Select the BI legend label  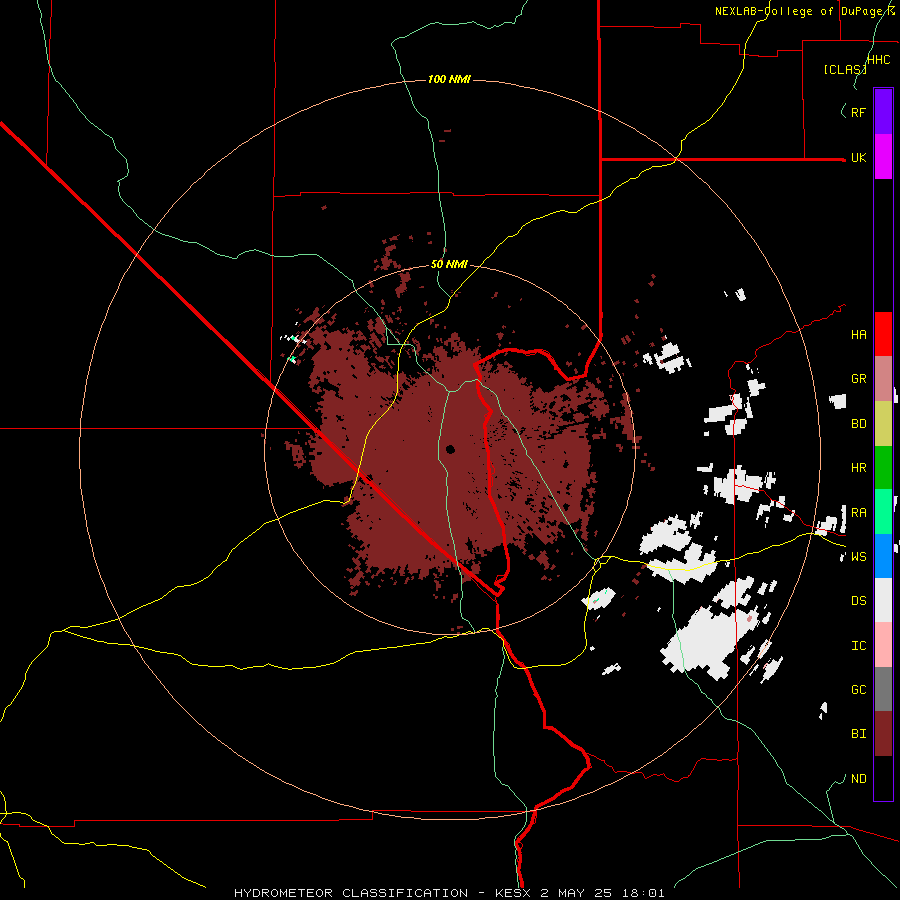tap(858, 734)
